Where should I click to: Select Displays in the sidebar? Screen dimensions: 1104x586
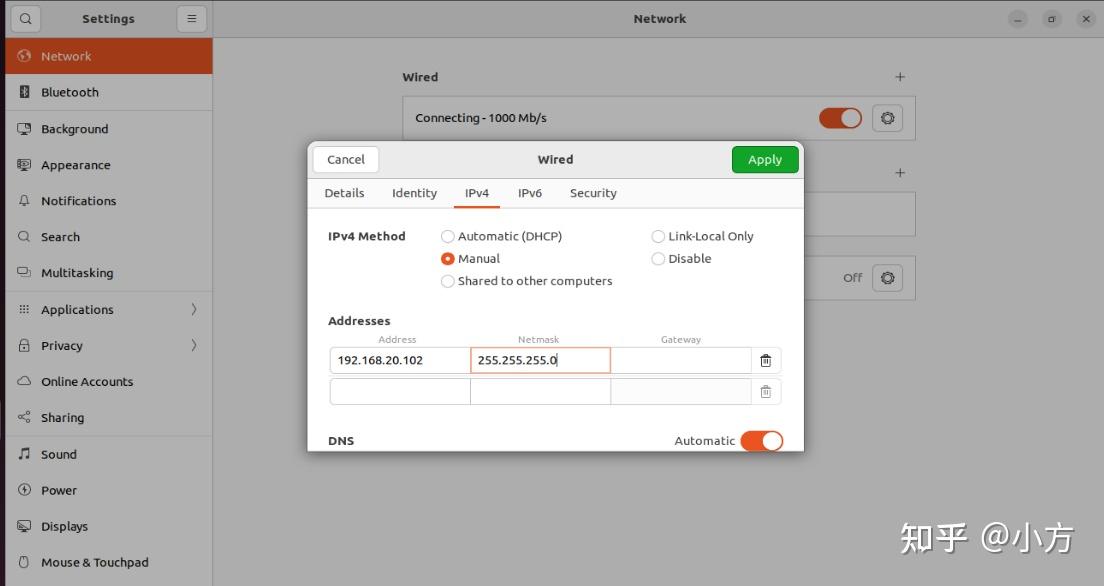click(64, 525)
